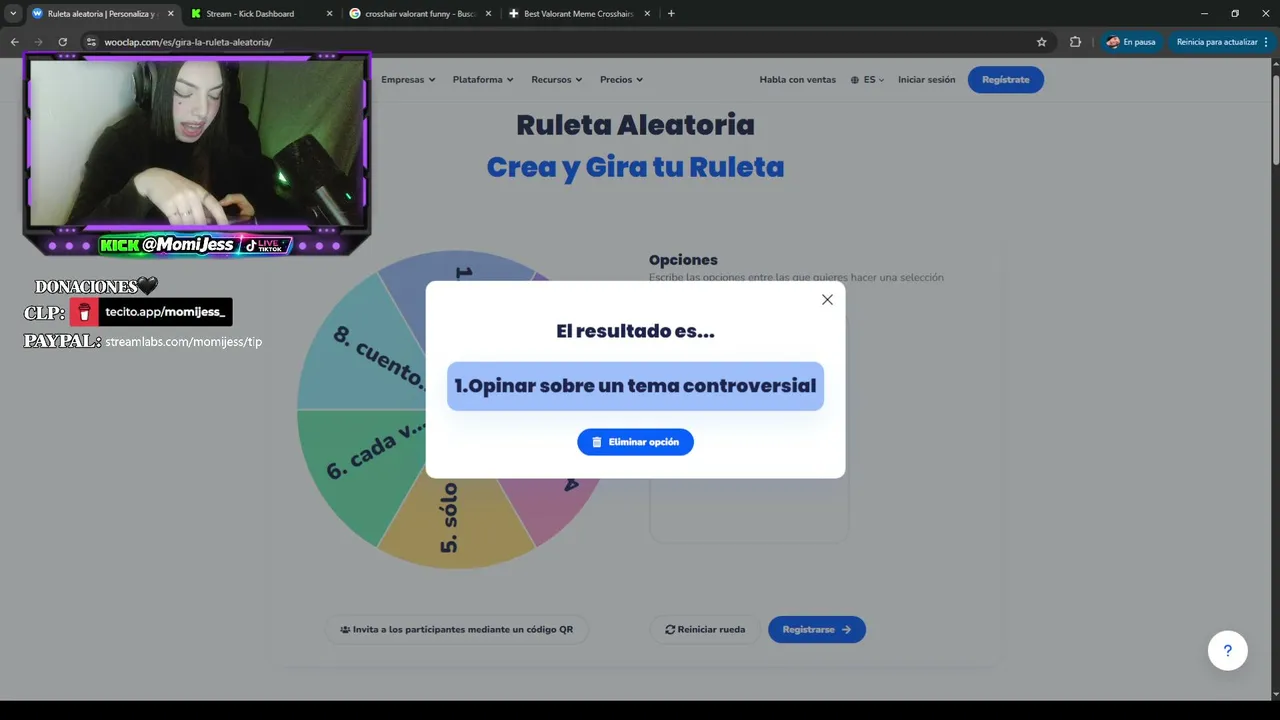1280x720 pixels.
Task: Open a new browser tab
Action: pos(671,14)
